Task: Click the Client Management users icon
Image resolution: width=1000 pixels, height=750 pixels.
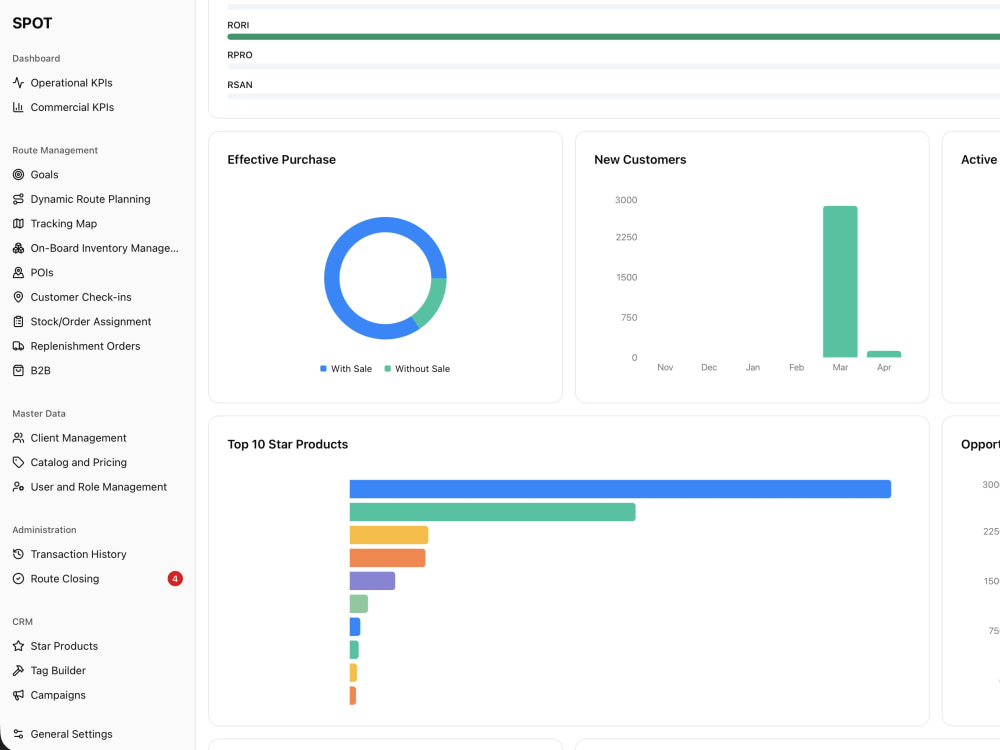Action: [18, 438]
